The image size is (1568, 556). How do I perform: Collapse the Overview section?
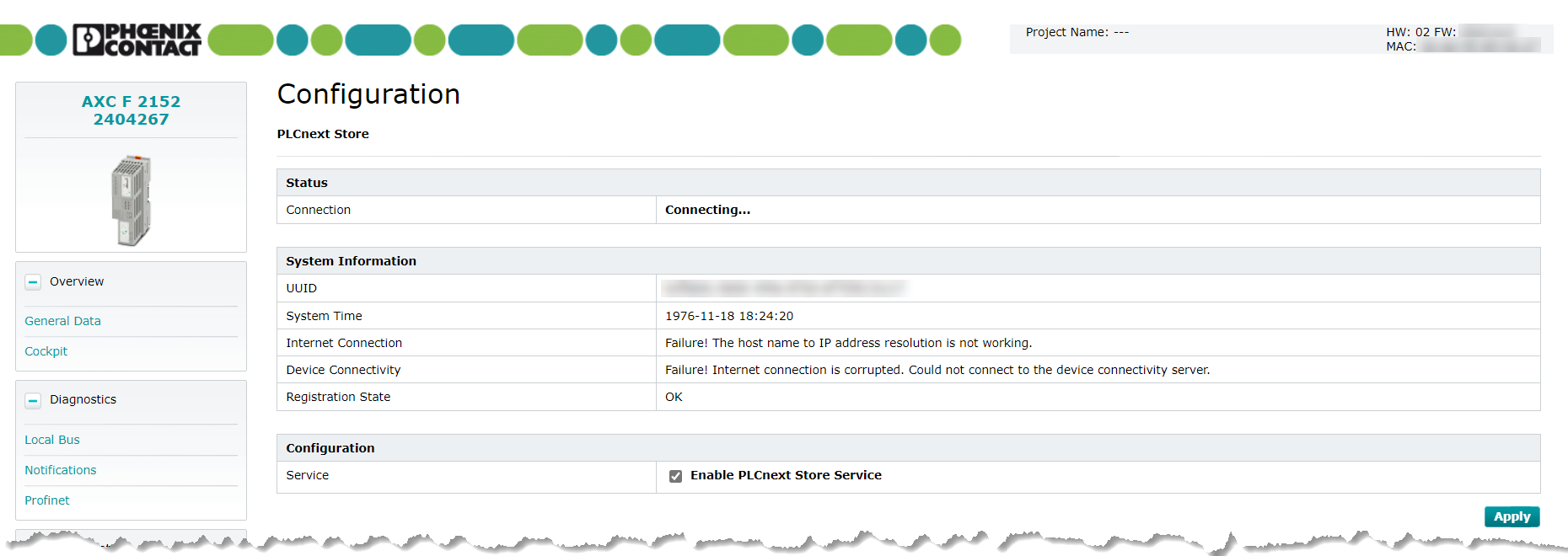pos(33,282)
